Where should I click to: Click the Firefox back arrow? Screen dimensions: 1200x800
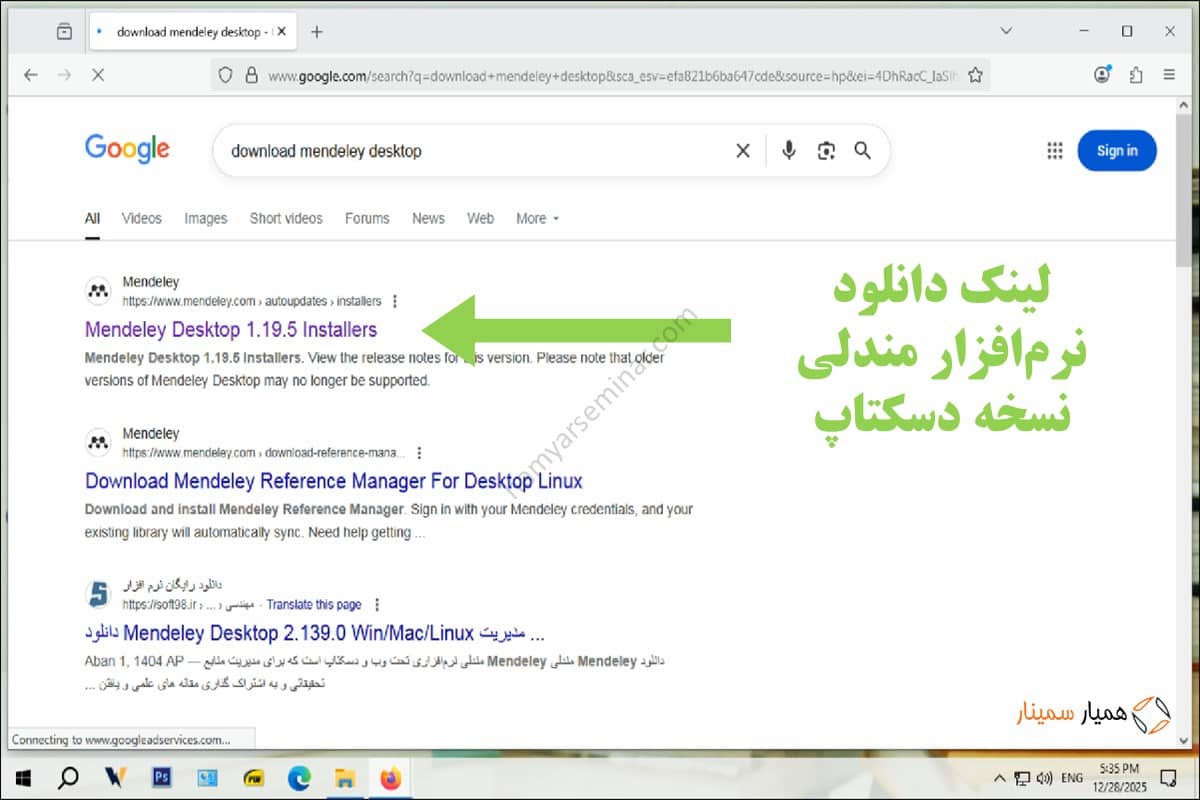tap(31, 75)
